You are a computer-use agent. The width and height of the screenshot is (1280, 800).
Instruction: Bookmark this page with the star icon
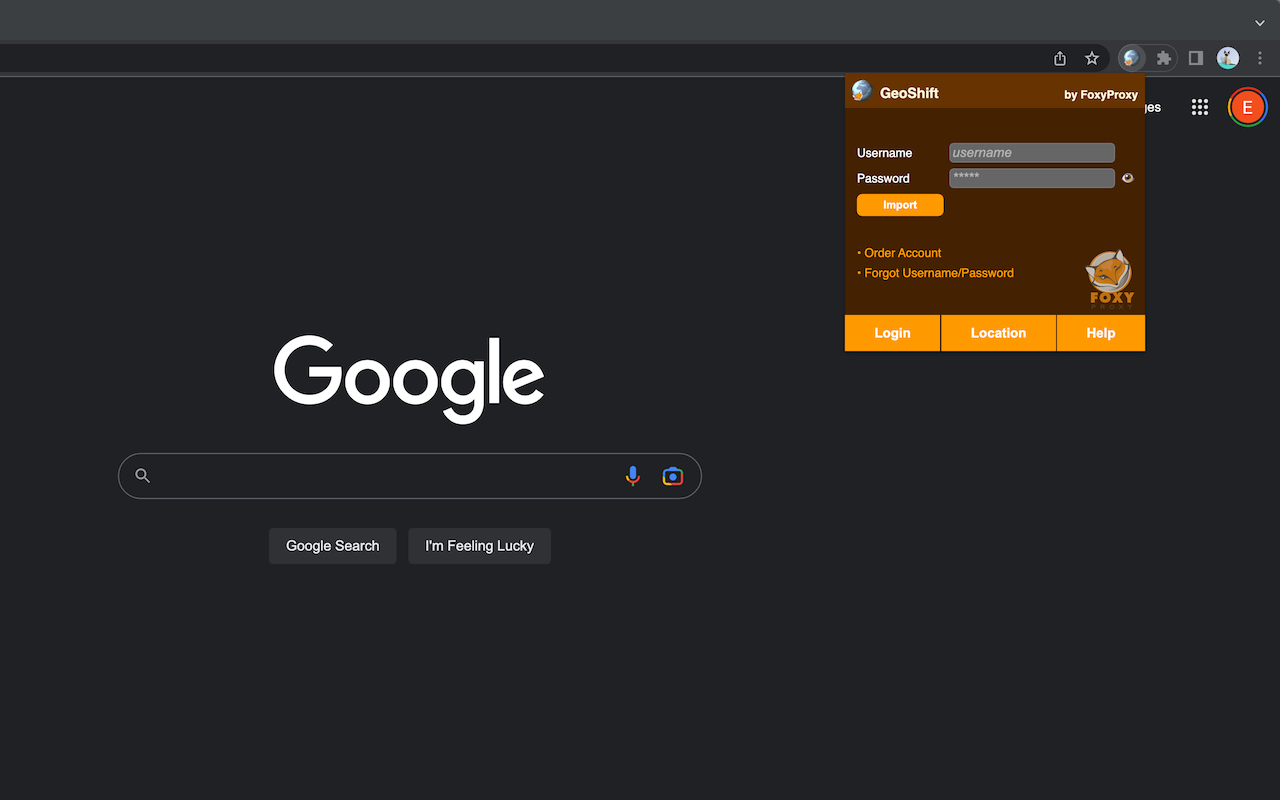tap(1091, 58)
